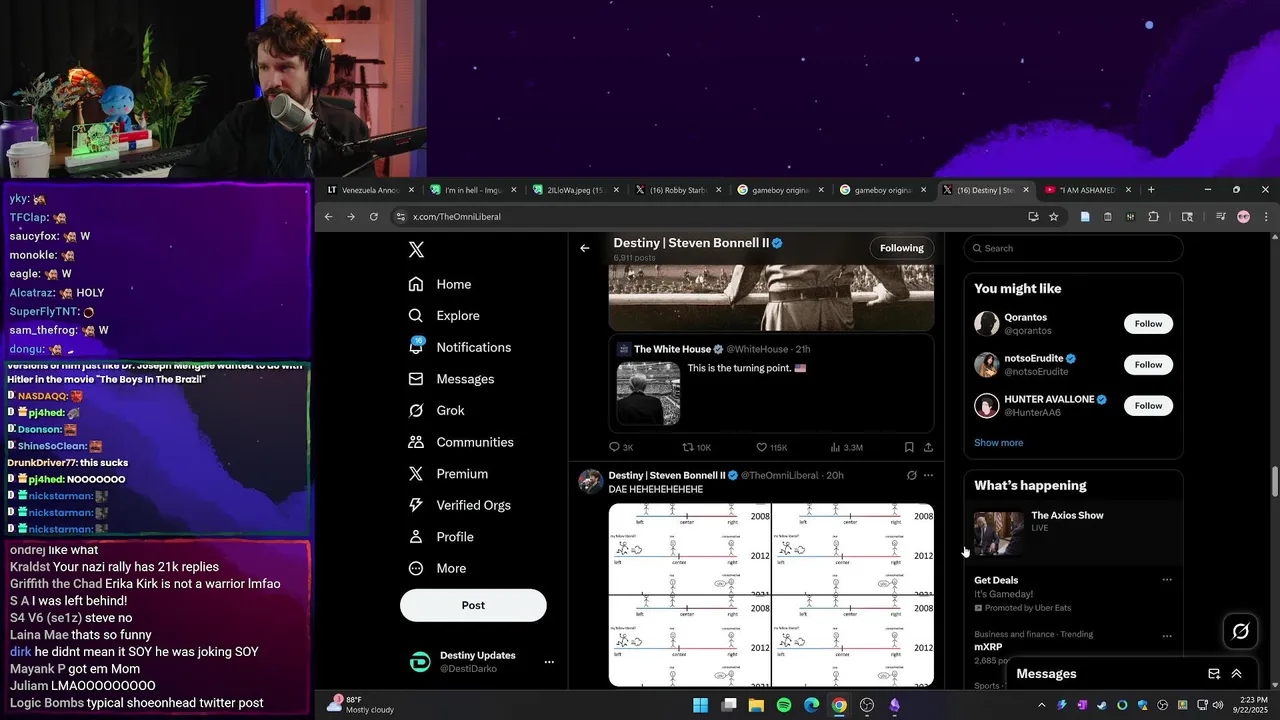Screen dimensions: 1280x720
Task: Bookmark the White House quote post
Action: point(909,447)
